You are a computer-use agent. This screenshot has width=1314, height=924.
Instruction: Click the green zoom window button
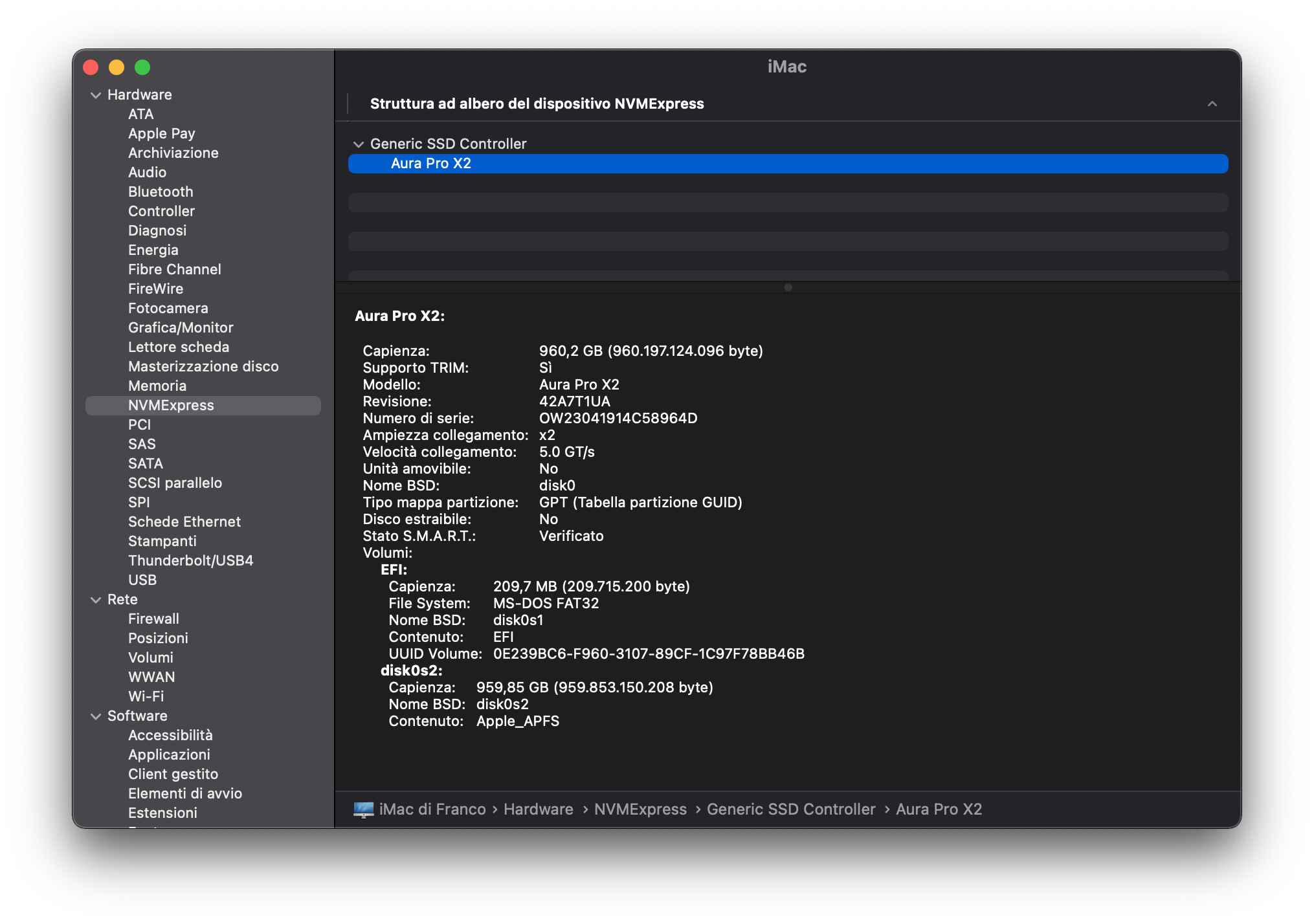(142, 67)
